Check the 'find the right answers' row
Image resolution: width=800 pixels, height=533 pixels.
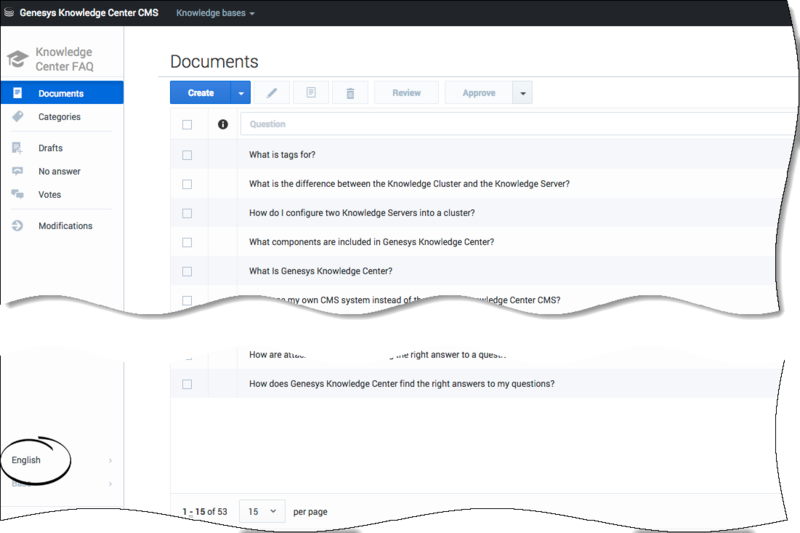pos(187,384)
